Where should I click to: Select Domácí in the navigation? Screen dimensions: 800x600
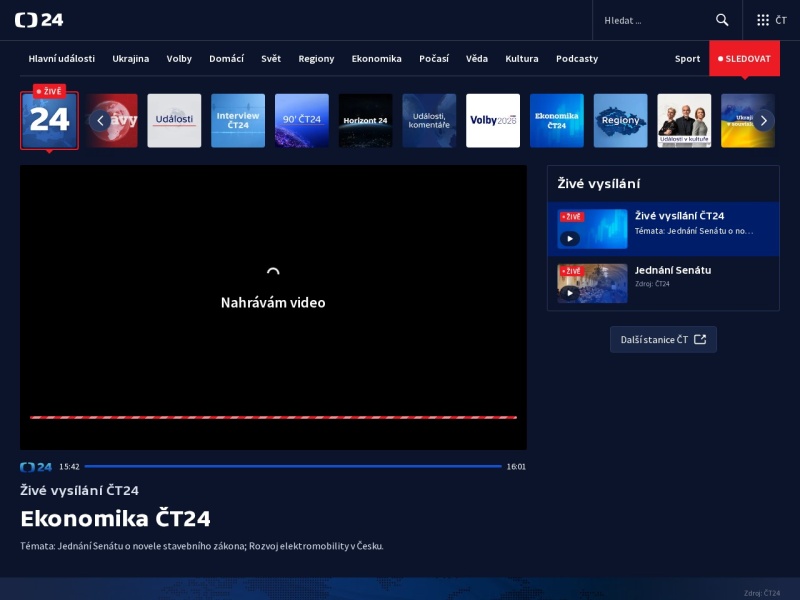(227, 59)
